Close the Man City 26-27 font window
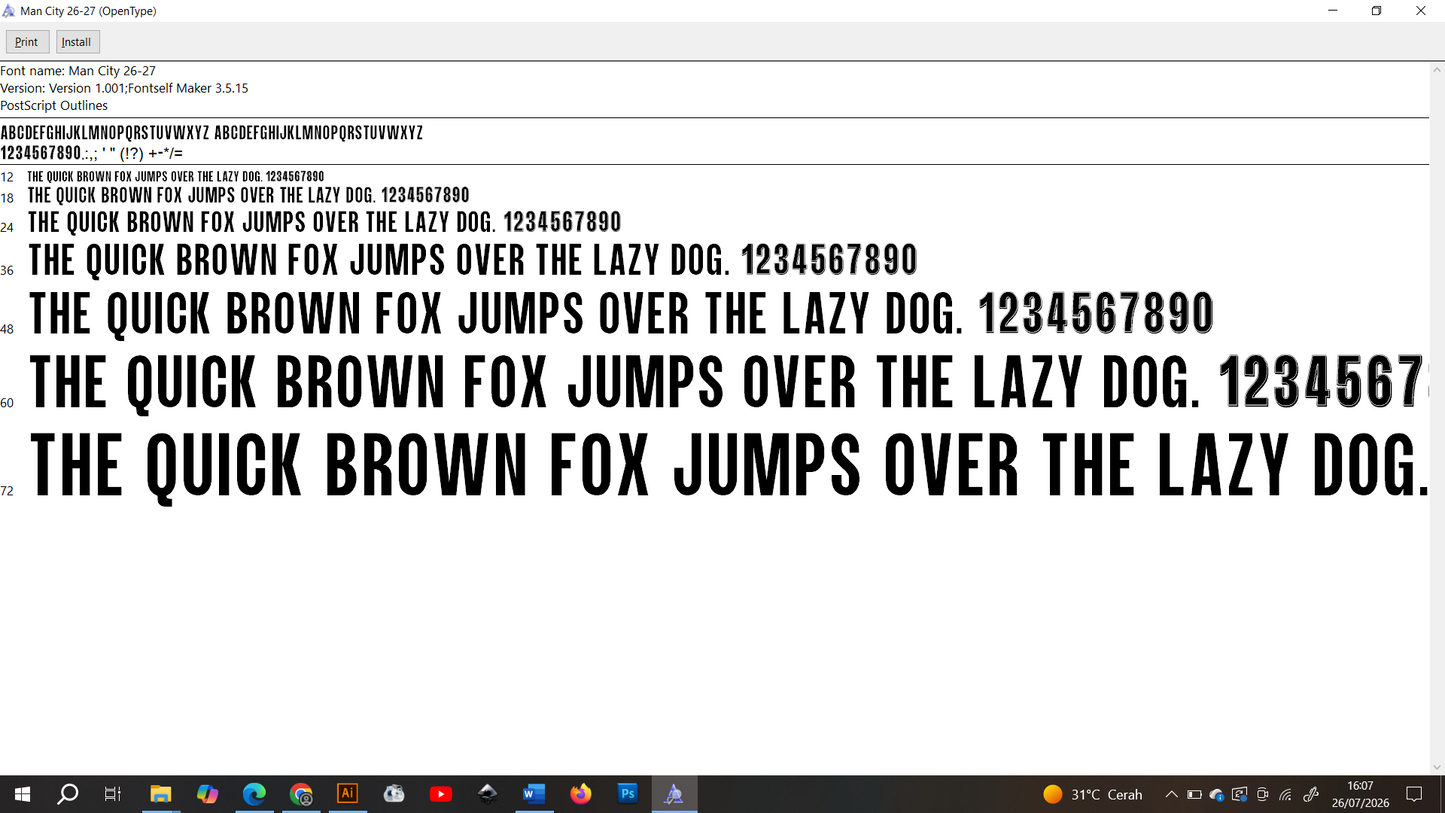The height and width of the screenshot is (813, 1445). (x=1422, y=11)
